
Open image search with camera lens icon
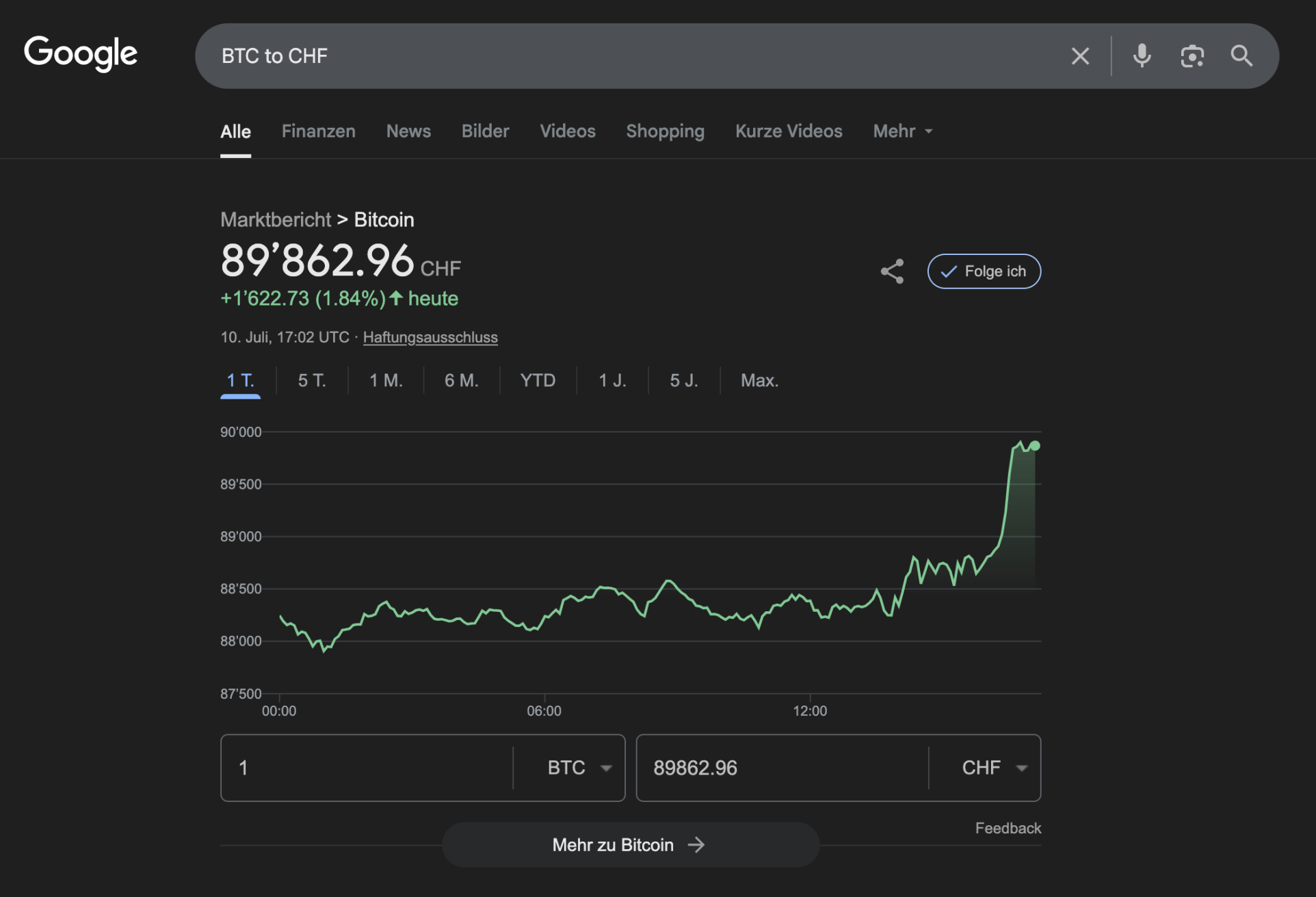click(x=1192, y=56)
